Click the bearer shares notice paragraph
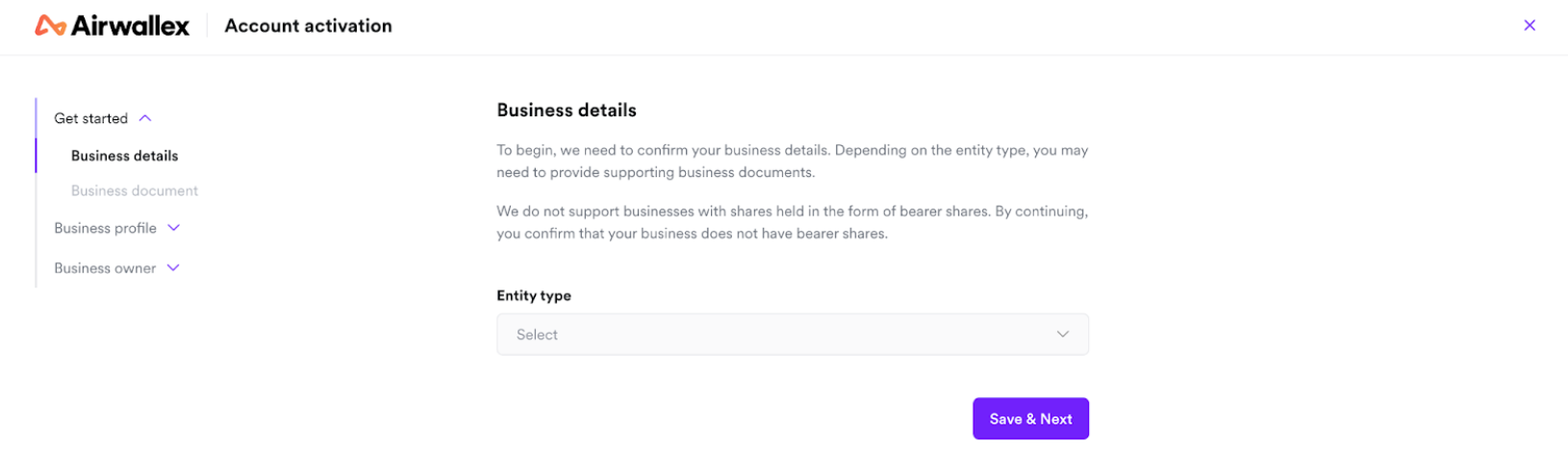The image size is (1568, 450). pyautogui.click(x=792, y=222)
